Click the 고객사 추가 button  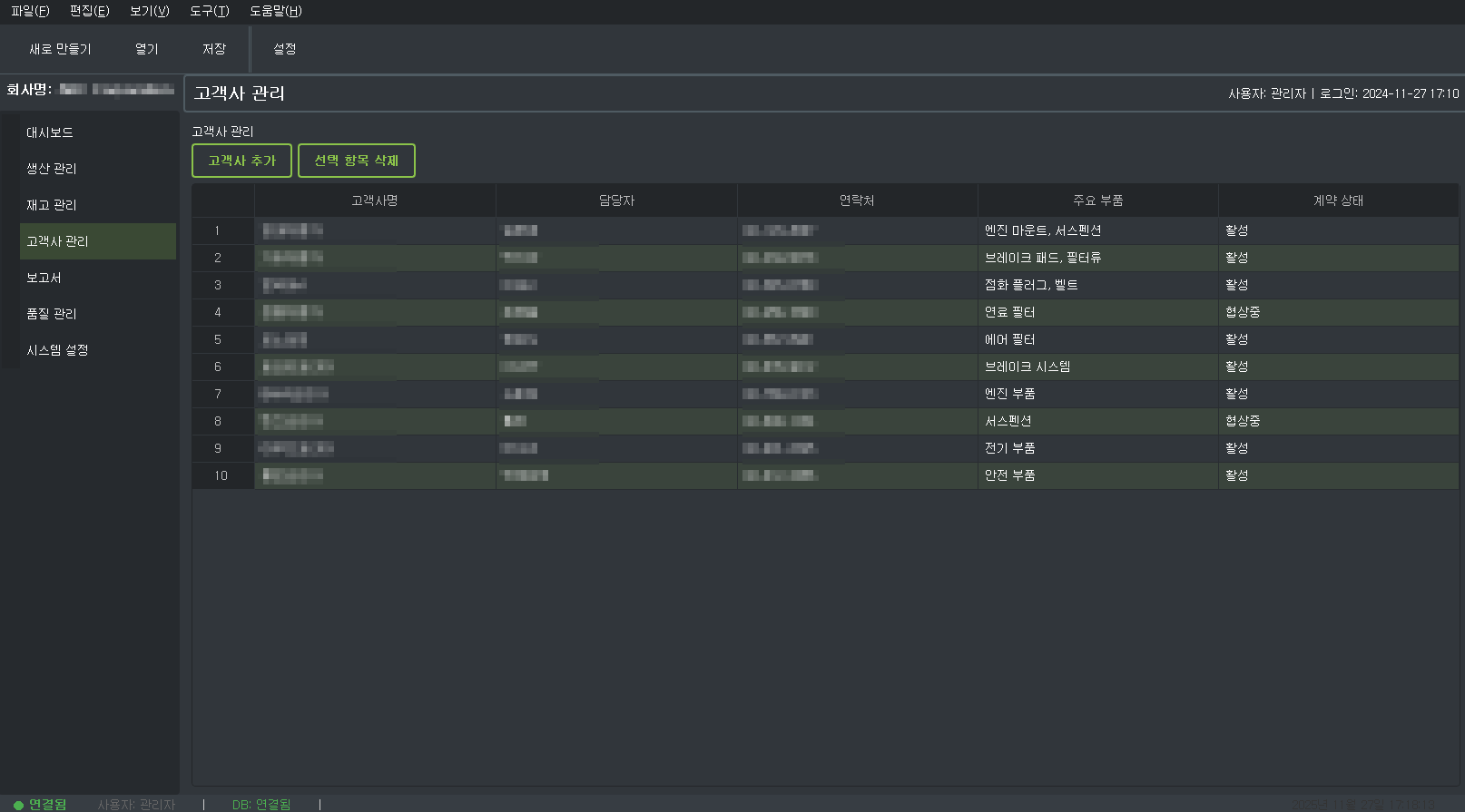tap(241, 161)
